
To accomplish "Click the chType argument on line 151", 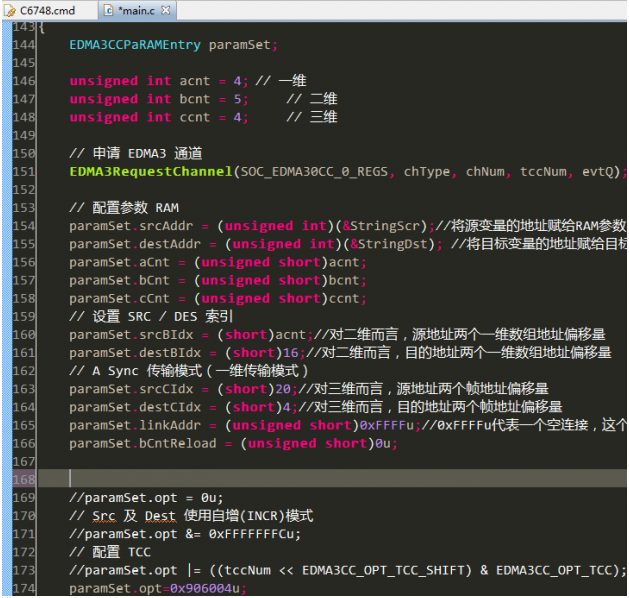I will 427,172.
